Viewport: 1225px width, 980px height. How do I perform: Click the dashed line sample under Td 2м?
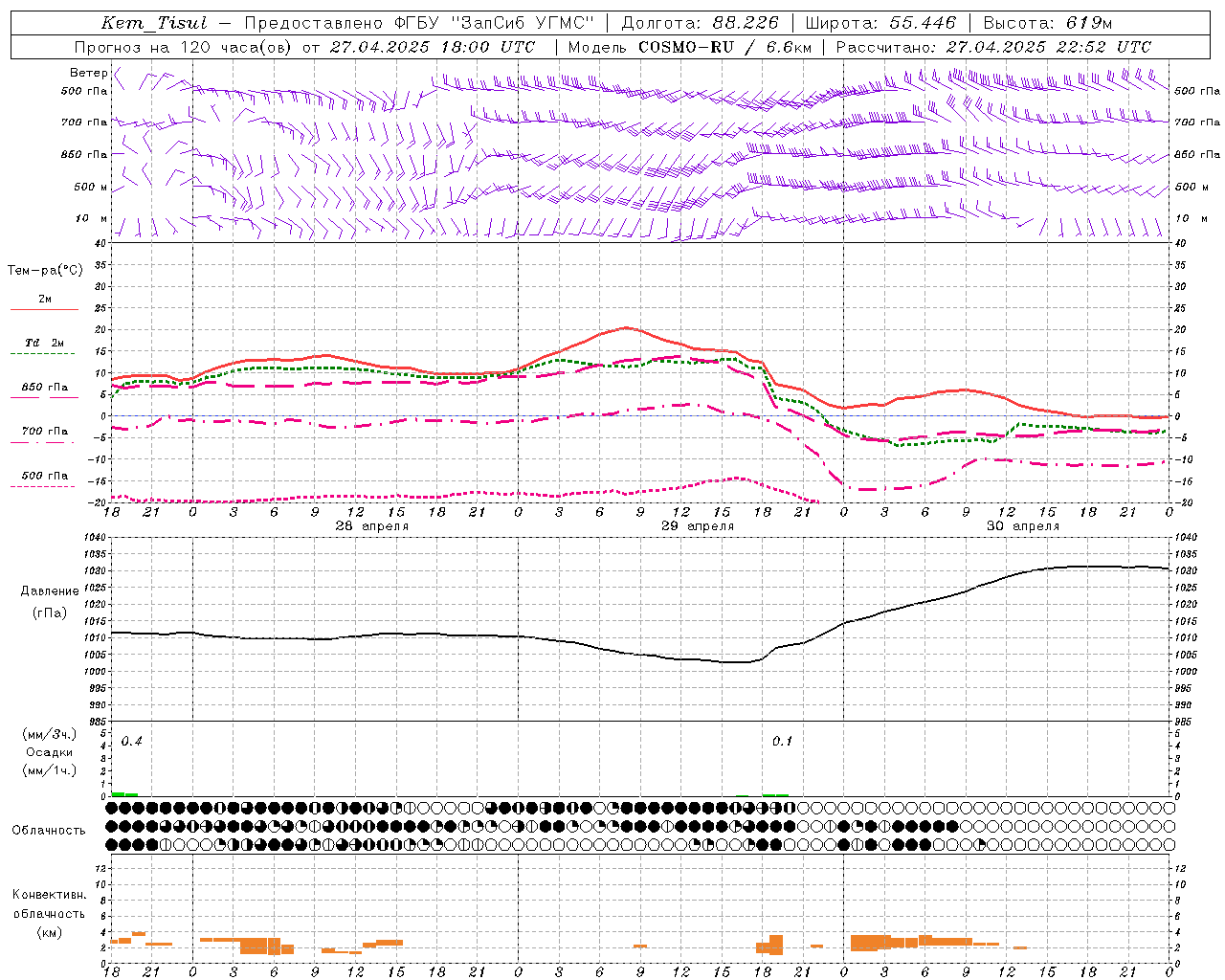click(43, 353)
